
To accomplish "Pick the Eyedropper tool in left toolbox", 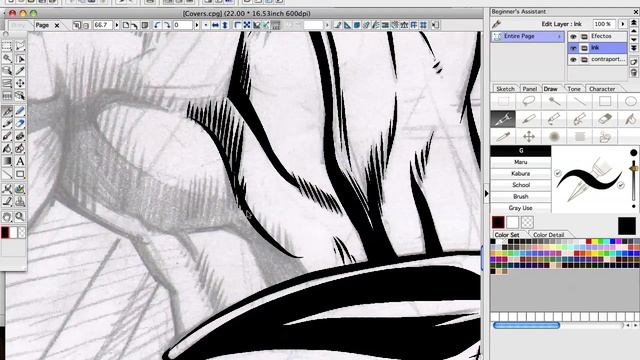I will [20, 71].
